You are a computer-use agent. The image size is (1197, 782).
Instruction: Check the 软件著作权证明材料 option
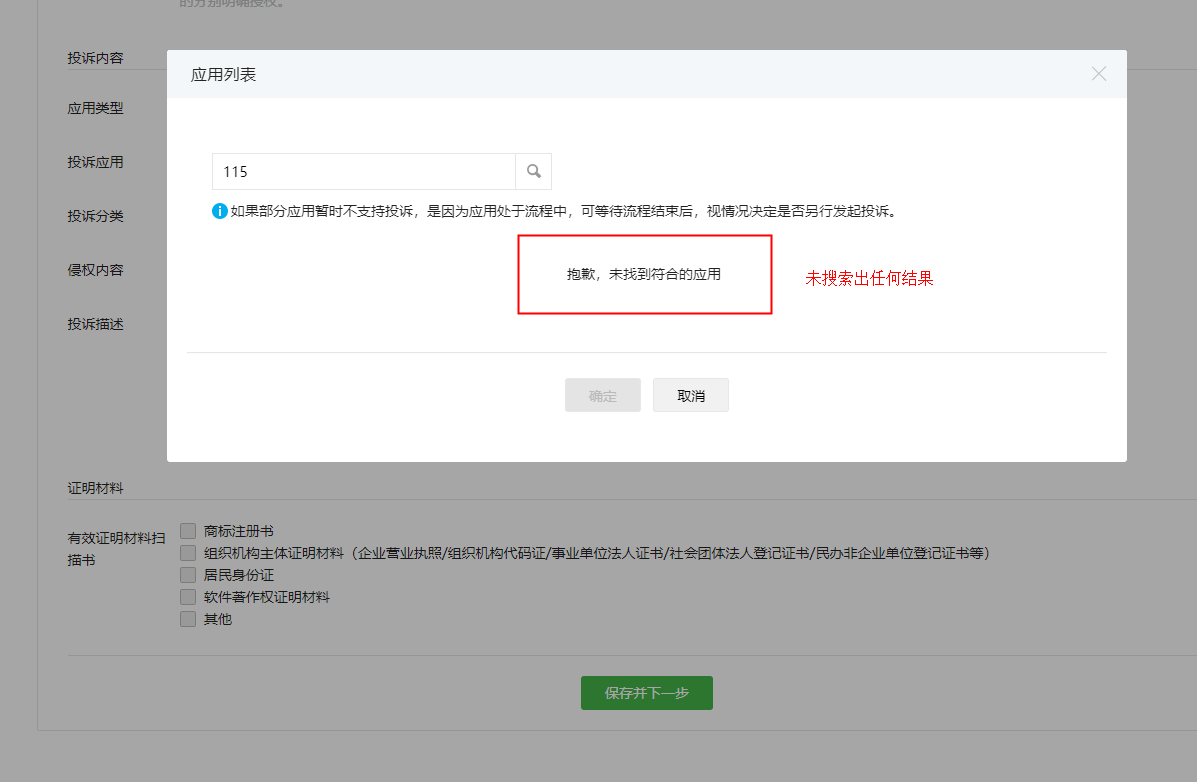pyautogui.click(x=188, y=596)
